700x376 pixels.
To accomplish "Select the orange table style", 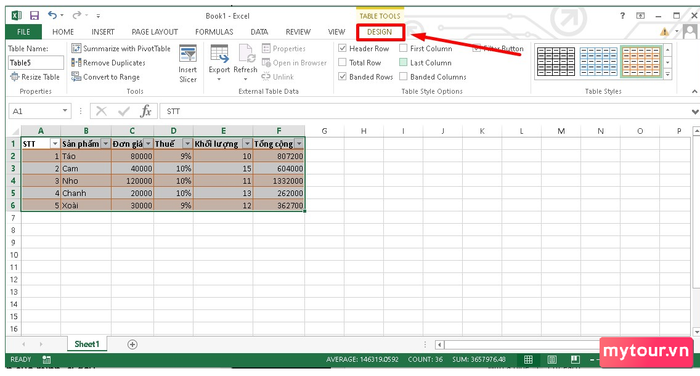I will pos(641,61).
